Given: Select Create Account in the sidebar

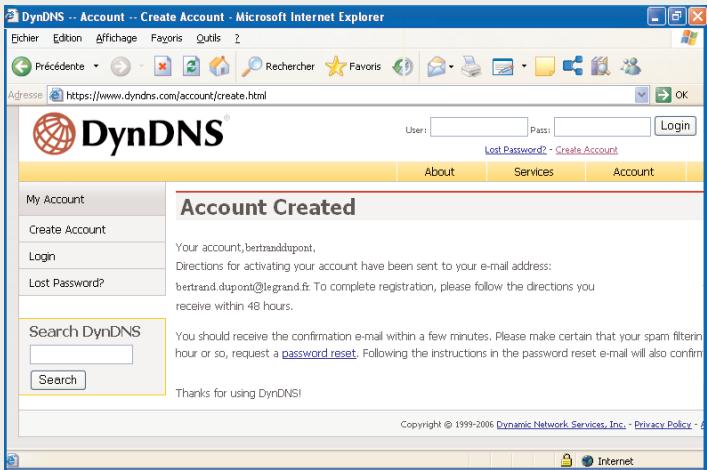Looking at the screenshot, I should [x=92, y=230].
